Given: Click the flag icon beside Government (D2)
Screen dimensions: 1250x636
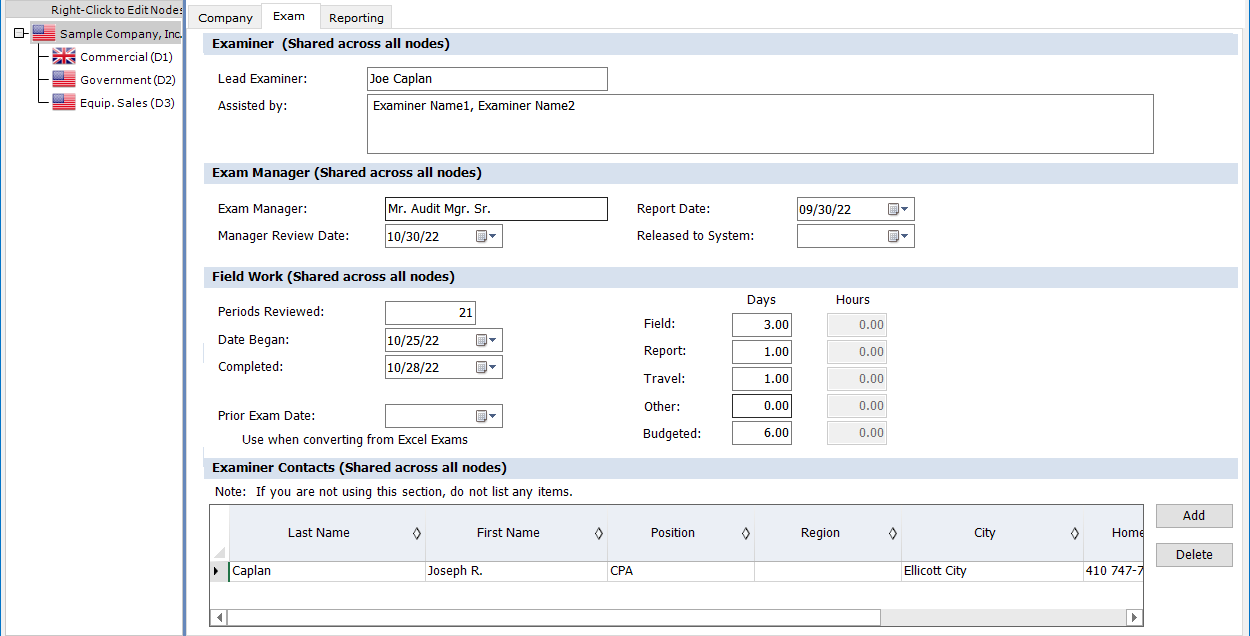Looking at the screenshot, I should 64,80.
